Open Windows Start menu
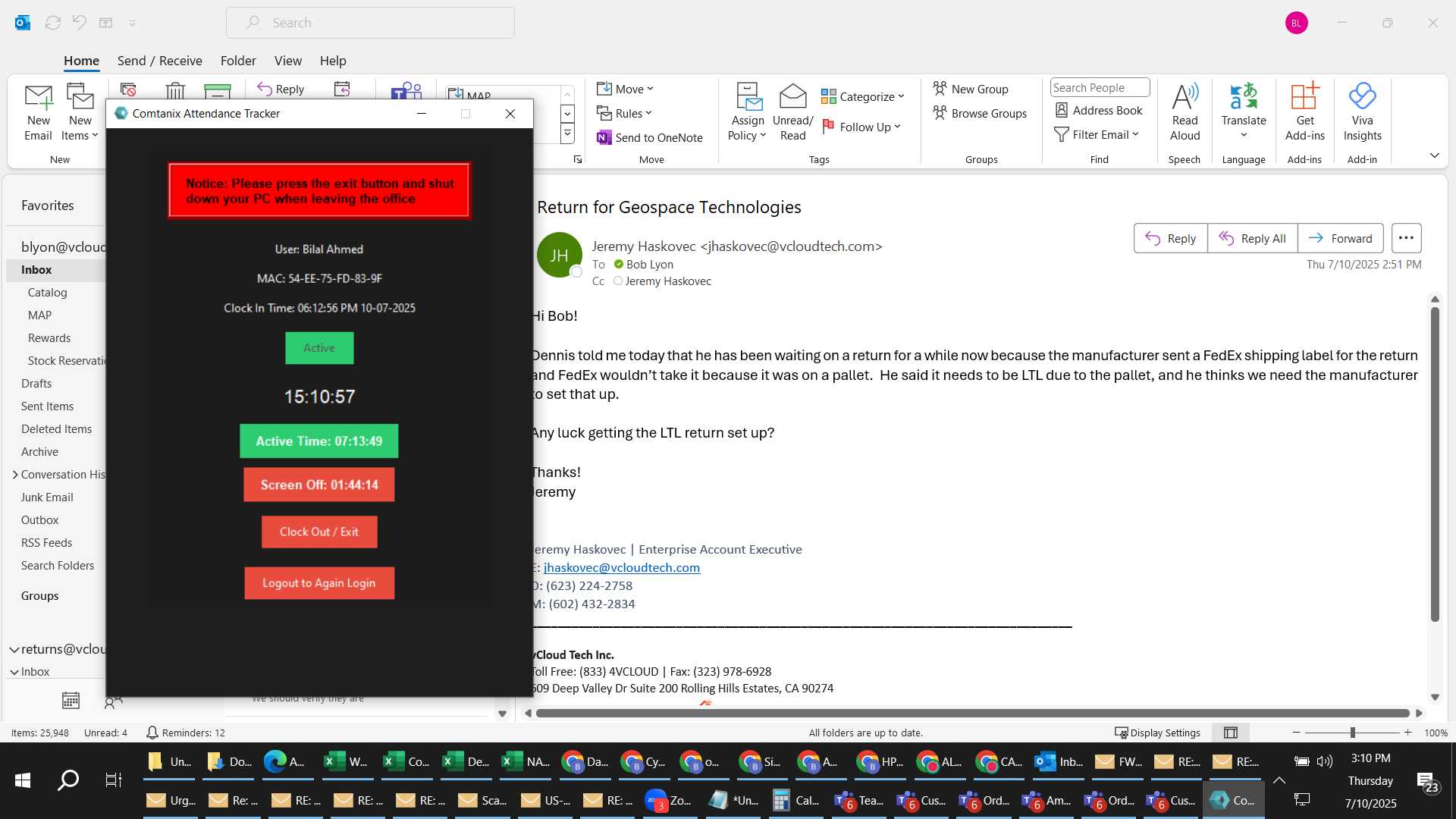 23,780
